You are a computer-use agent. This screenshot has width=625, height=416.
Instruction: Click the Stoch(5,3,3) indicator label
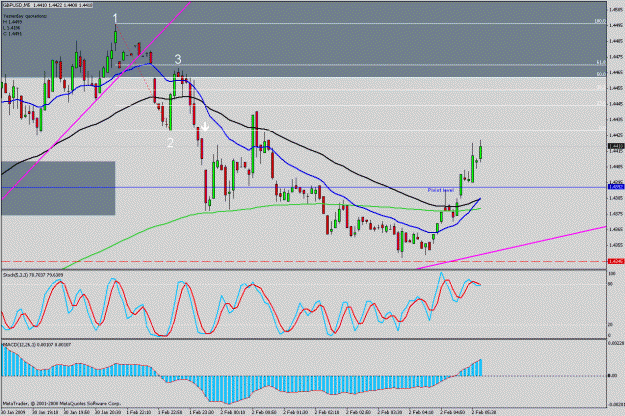click(33, 275)
